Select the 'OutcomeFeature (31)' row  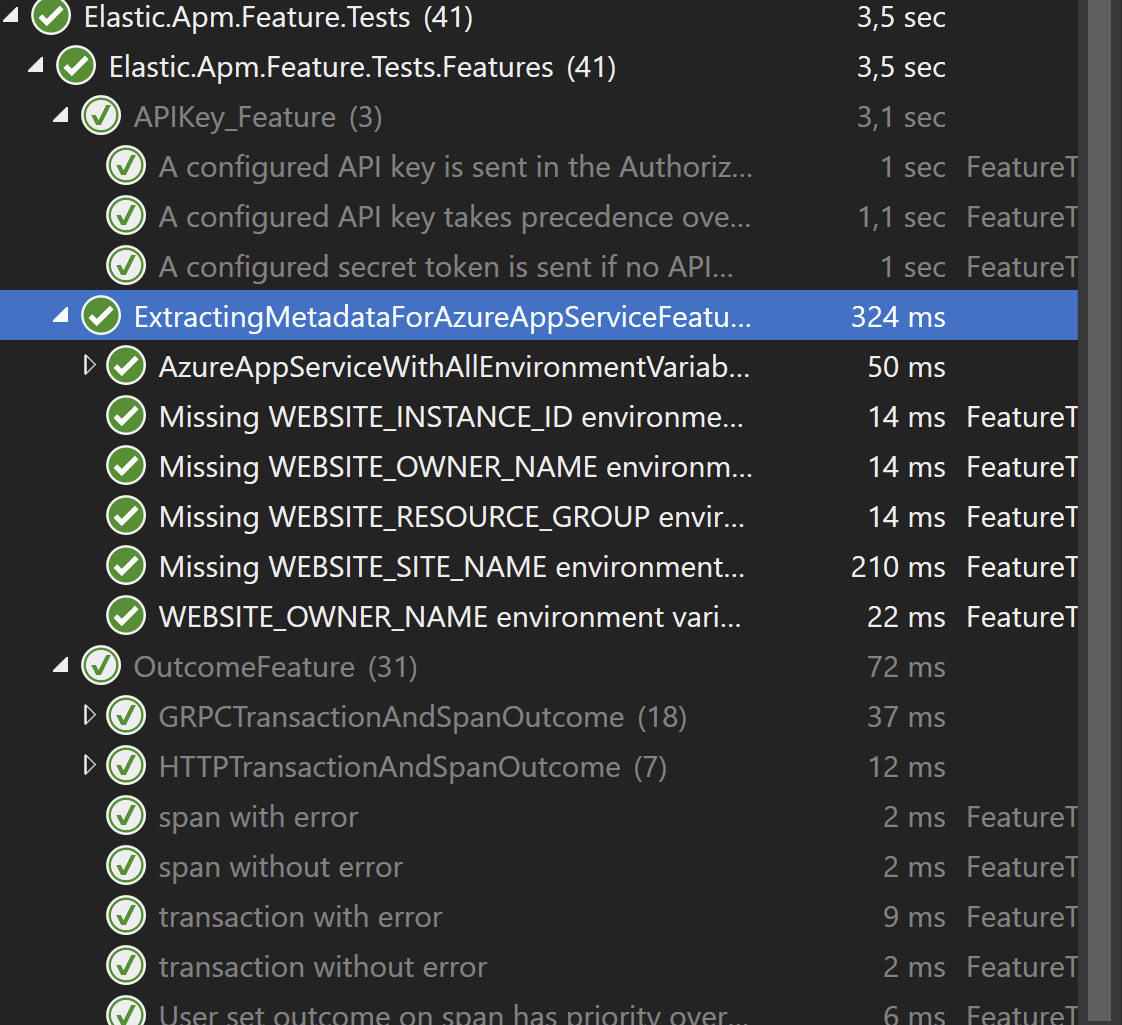pos(539,666)
